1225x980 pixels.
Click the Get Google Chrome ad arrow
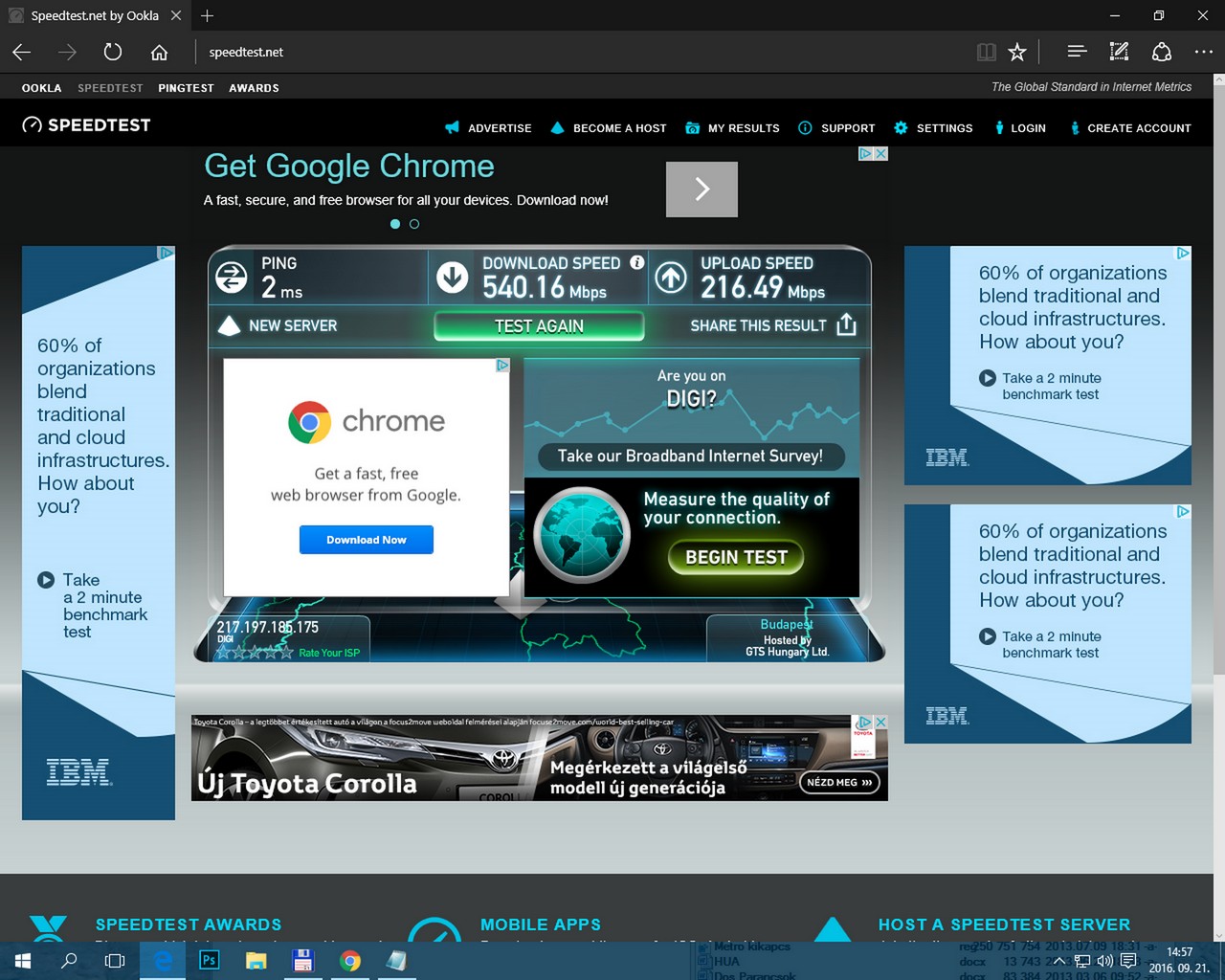tap(702, 189)
